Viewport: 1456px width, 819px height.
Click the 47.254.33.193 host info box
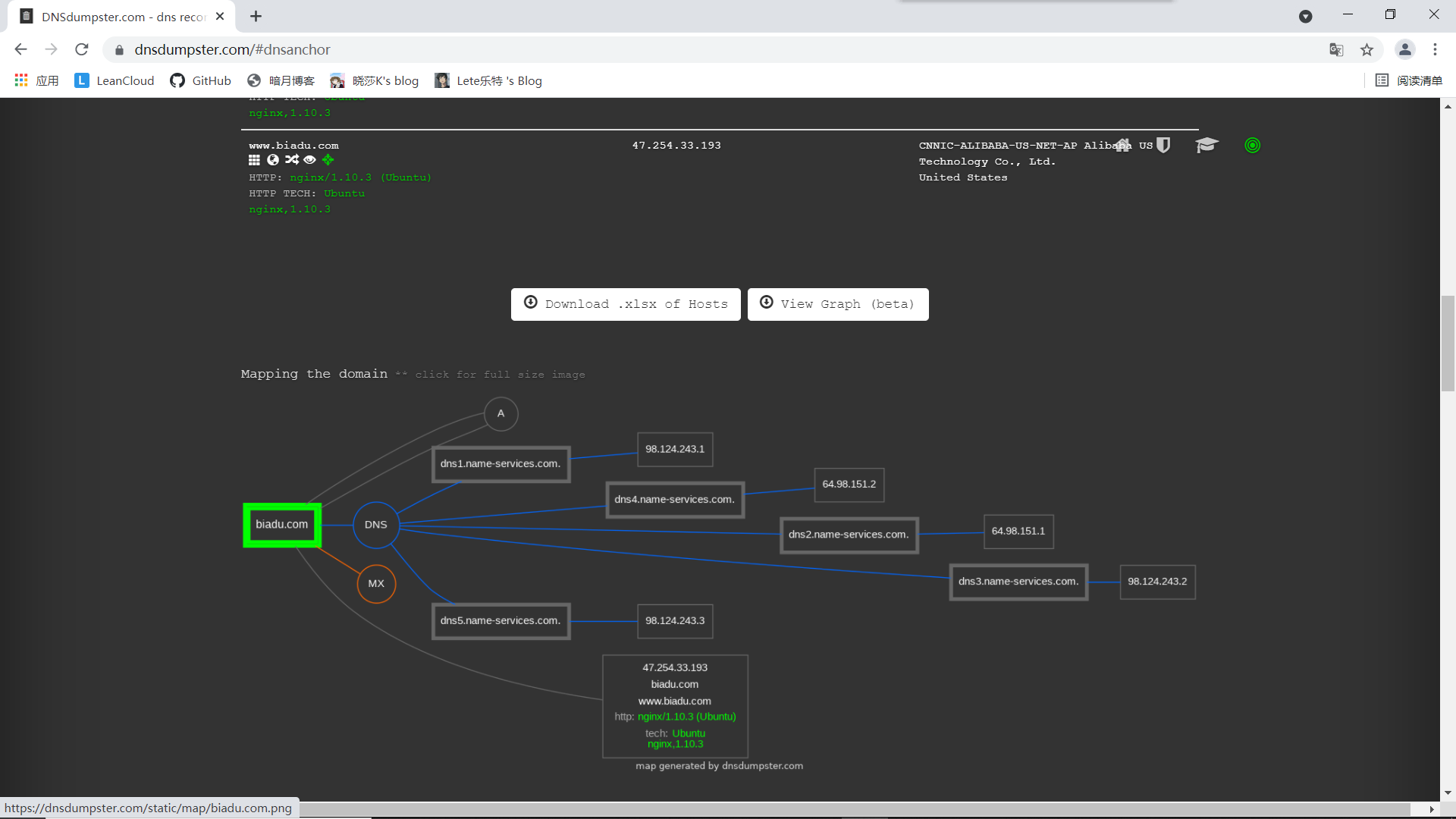(x=675, y=706)
